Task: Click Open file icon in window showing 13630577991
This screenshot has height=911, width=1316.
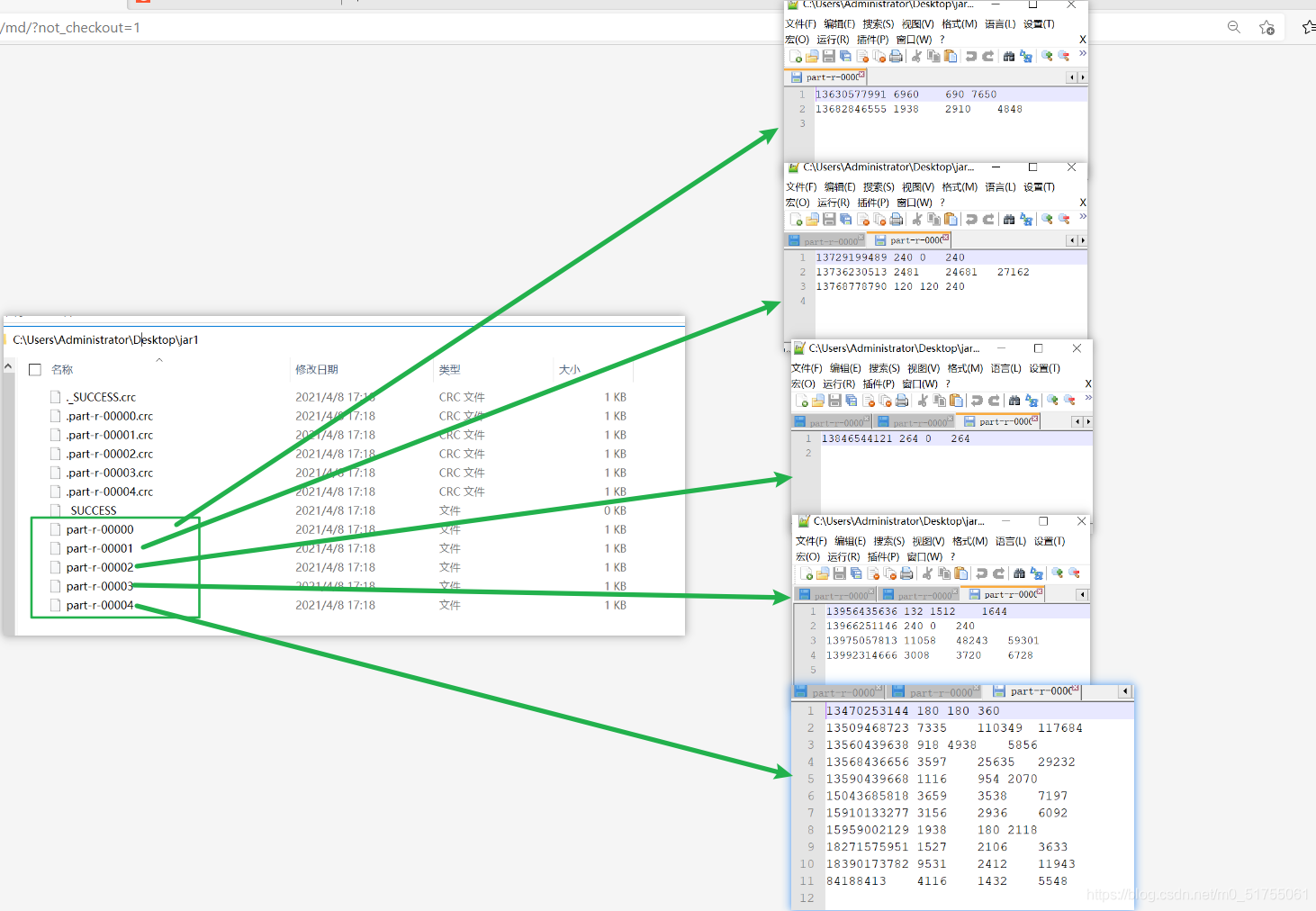Action: (812, 56)
